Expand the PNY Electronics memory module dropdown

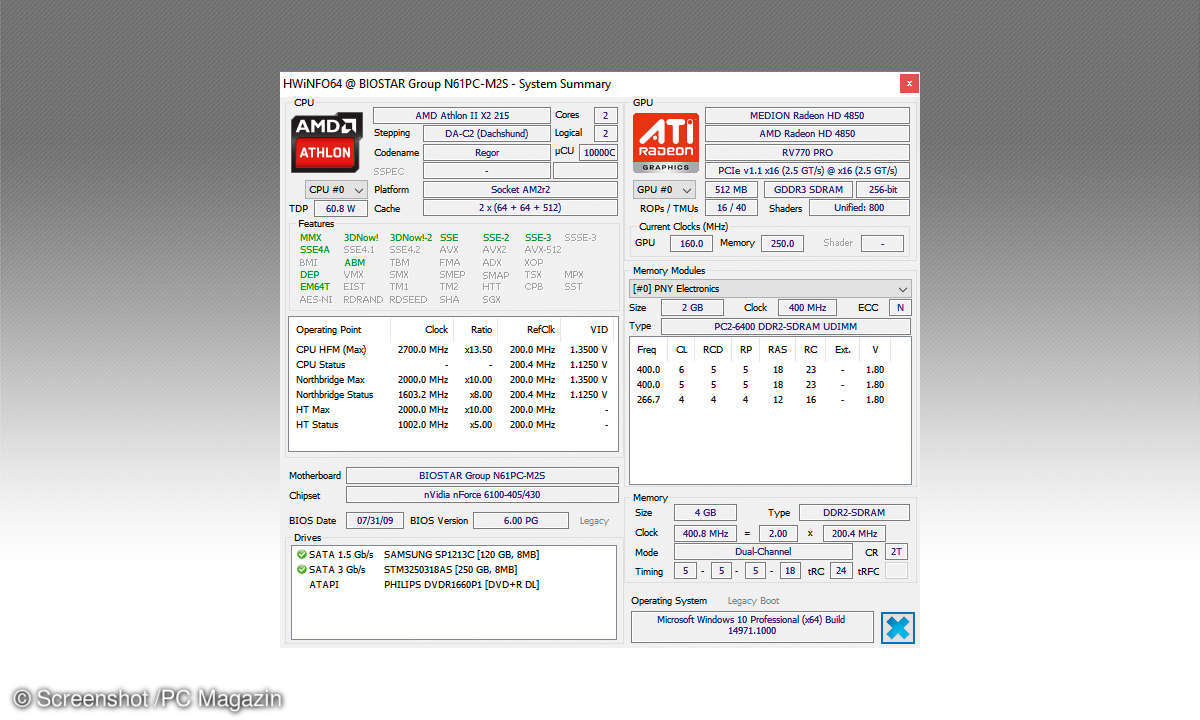click(x=769, y=288)
